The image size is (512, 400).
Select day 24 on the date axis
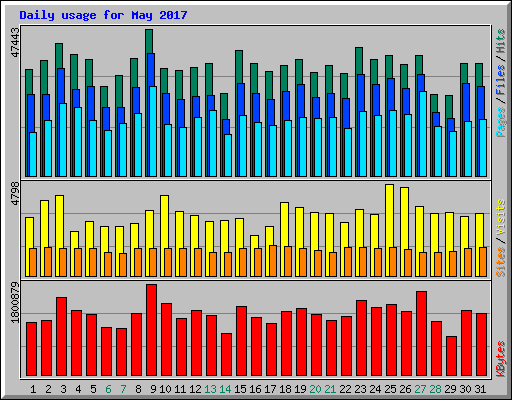point(375,389)
